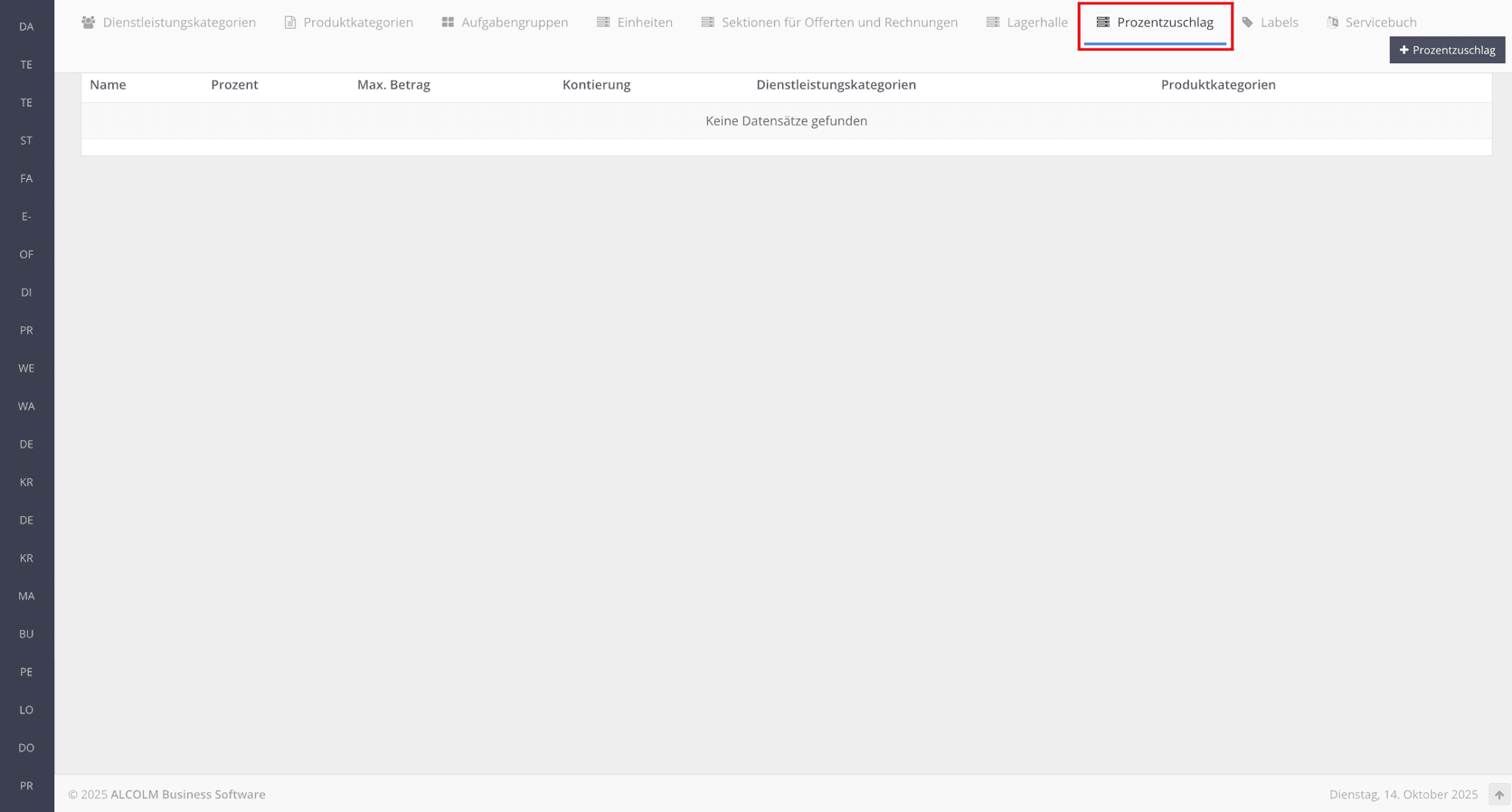Open the WE sidebar menu item
The height and width of the screenshot is (812, 1512).
pyautogui.click(x=26, y=369)
